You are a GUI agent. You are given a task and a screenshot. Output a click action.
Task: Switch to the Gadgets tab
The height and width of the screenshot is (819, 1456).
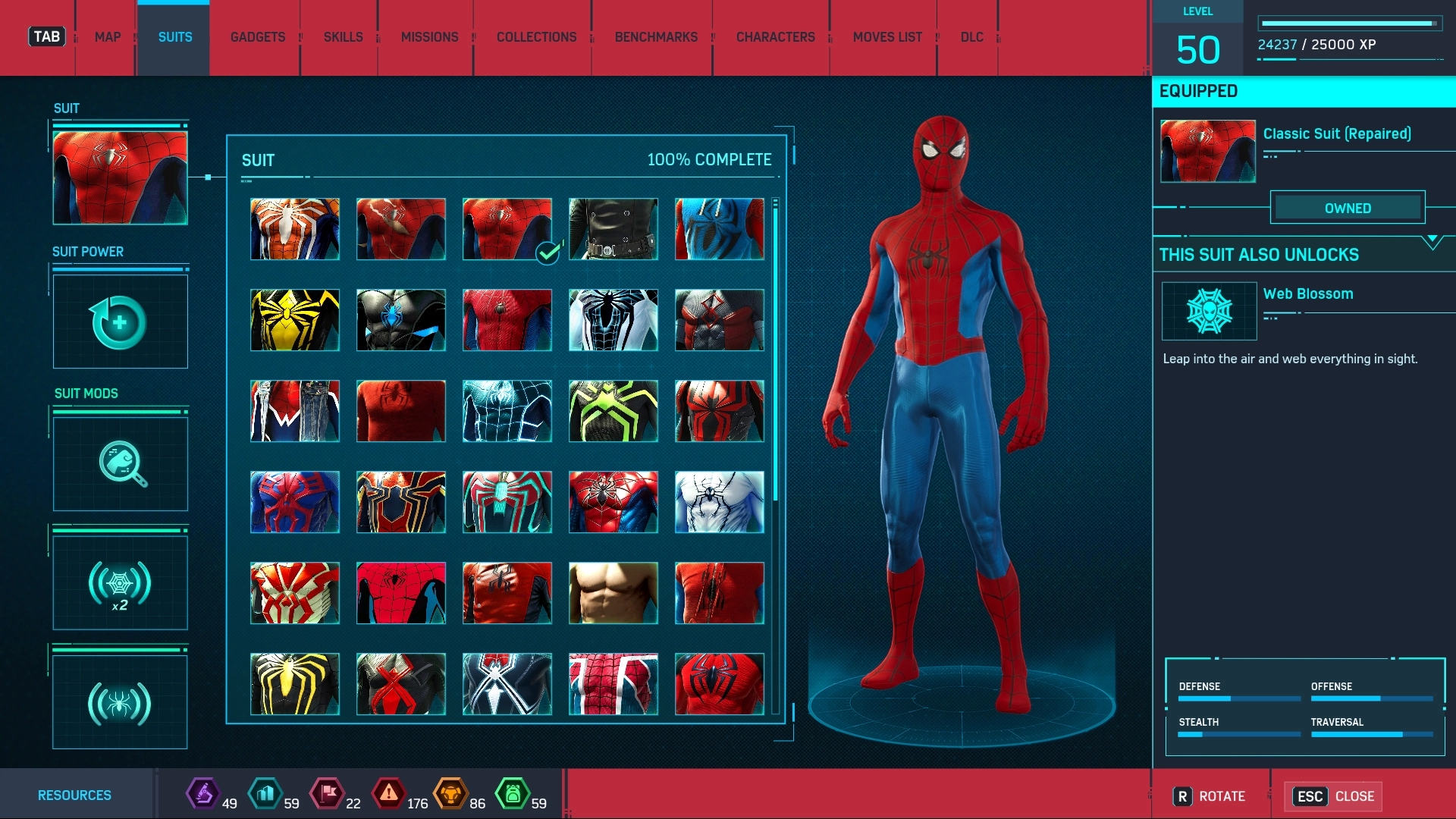click(258, 37)
